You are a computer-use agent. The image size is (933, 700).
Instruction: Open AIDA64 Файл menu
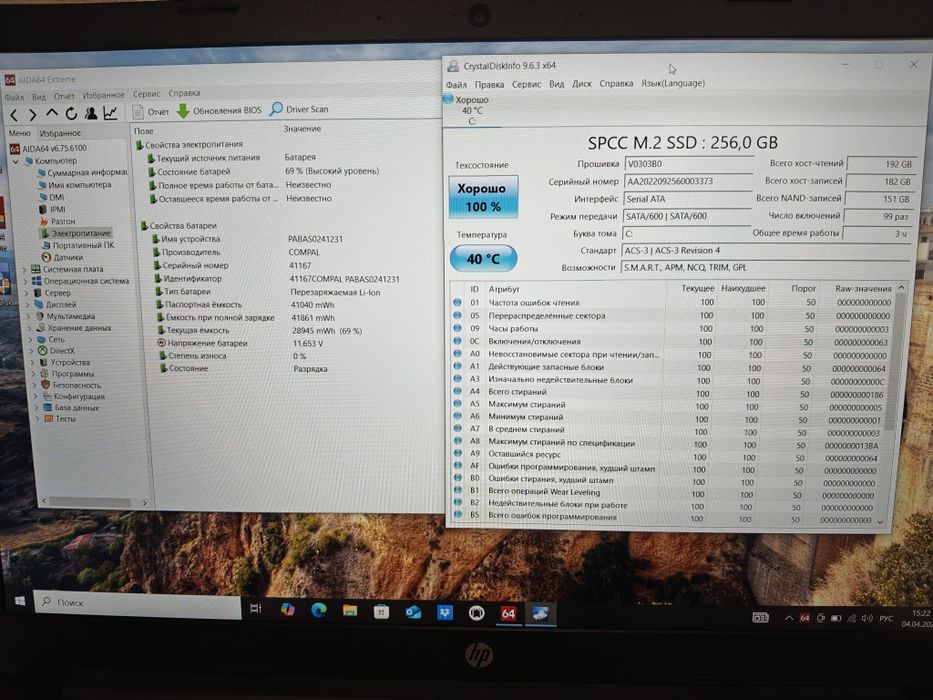14,97
